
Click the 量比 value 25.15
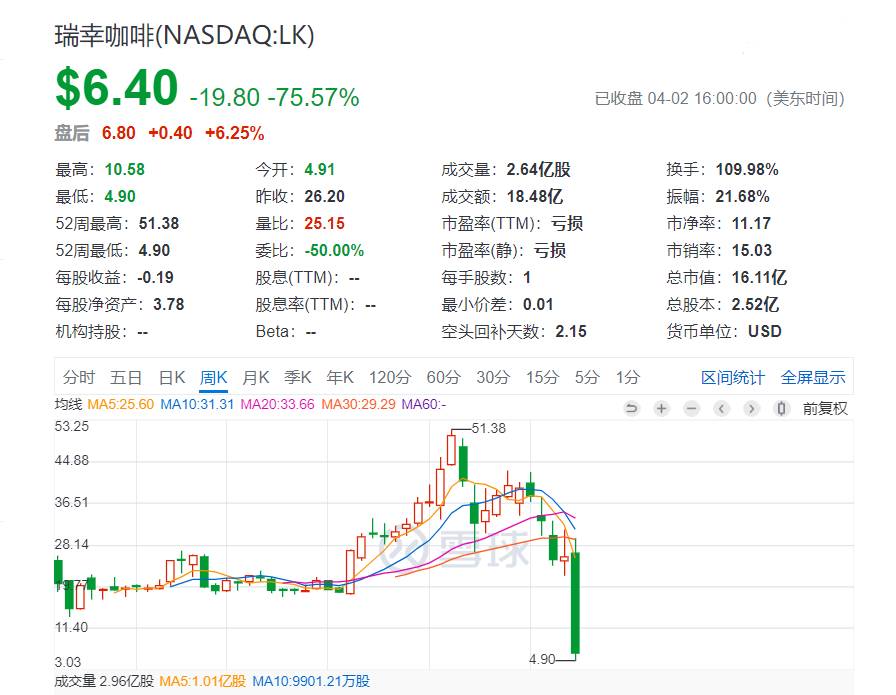pyautogui.click(x=325, y=223)
